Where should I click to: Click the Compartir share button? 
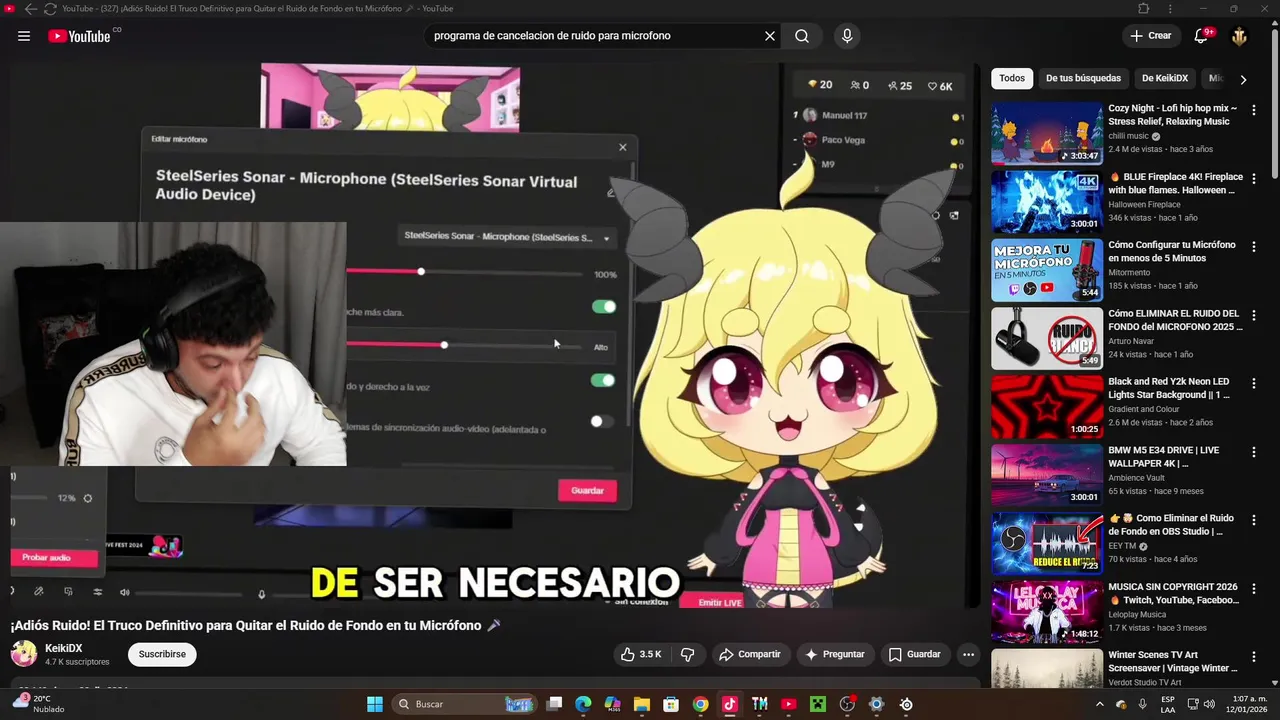click(749, 654)
